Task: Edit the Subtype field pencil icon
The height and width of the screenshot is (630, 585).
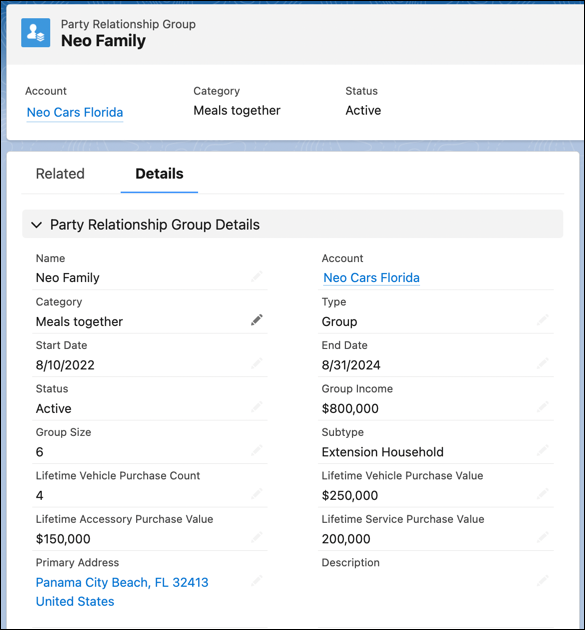Action: (x=542, y=450)
